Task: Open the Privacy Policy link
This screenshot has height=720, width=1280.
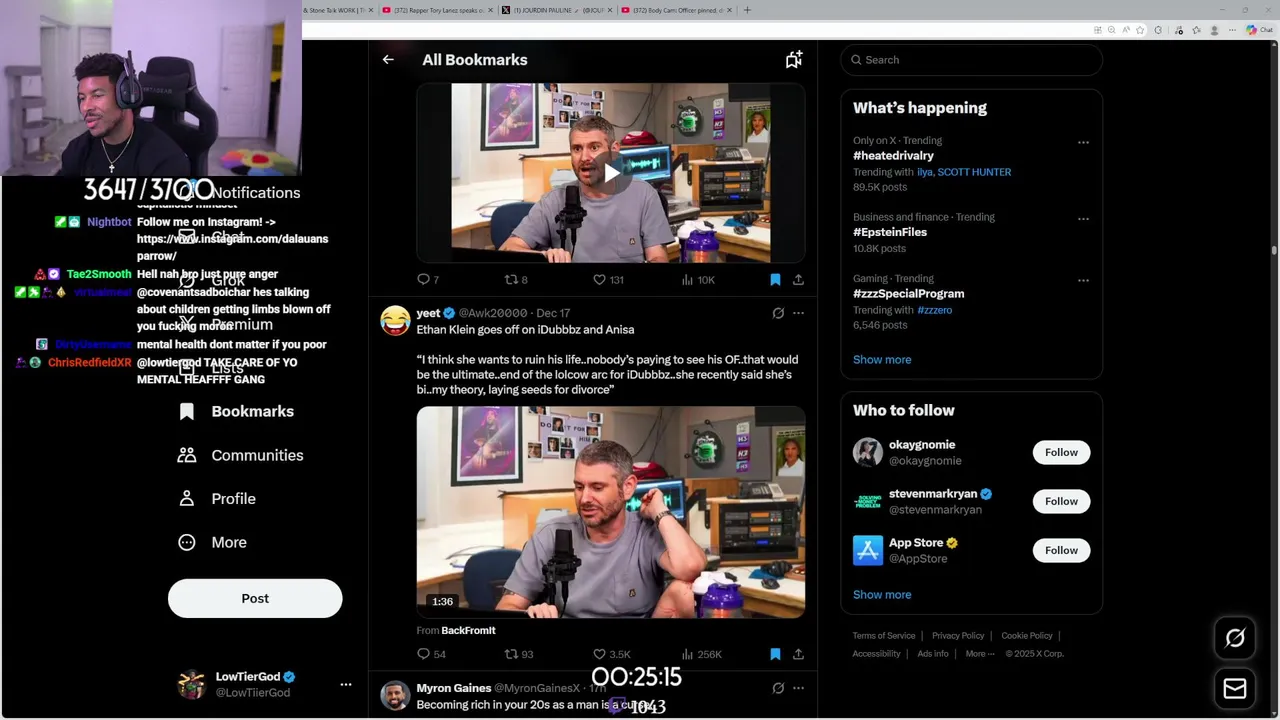Action: pos(958,636)
